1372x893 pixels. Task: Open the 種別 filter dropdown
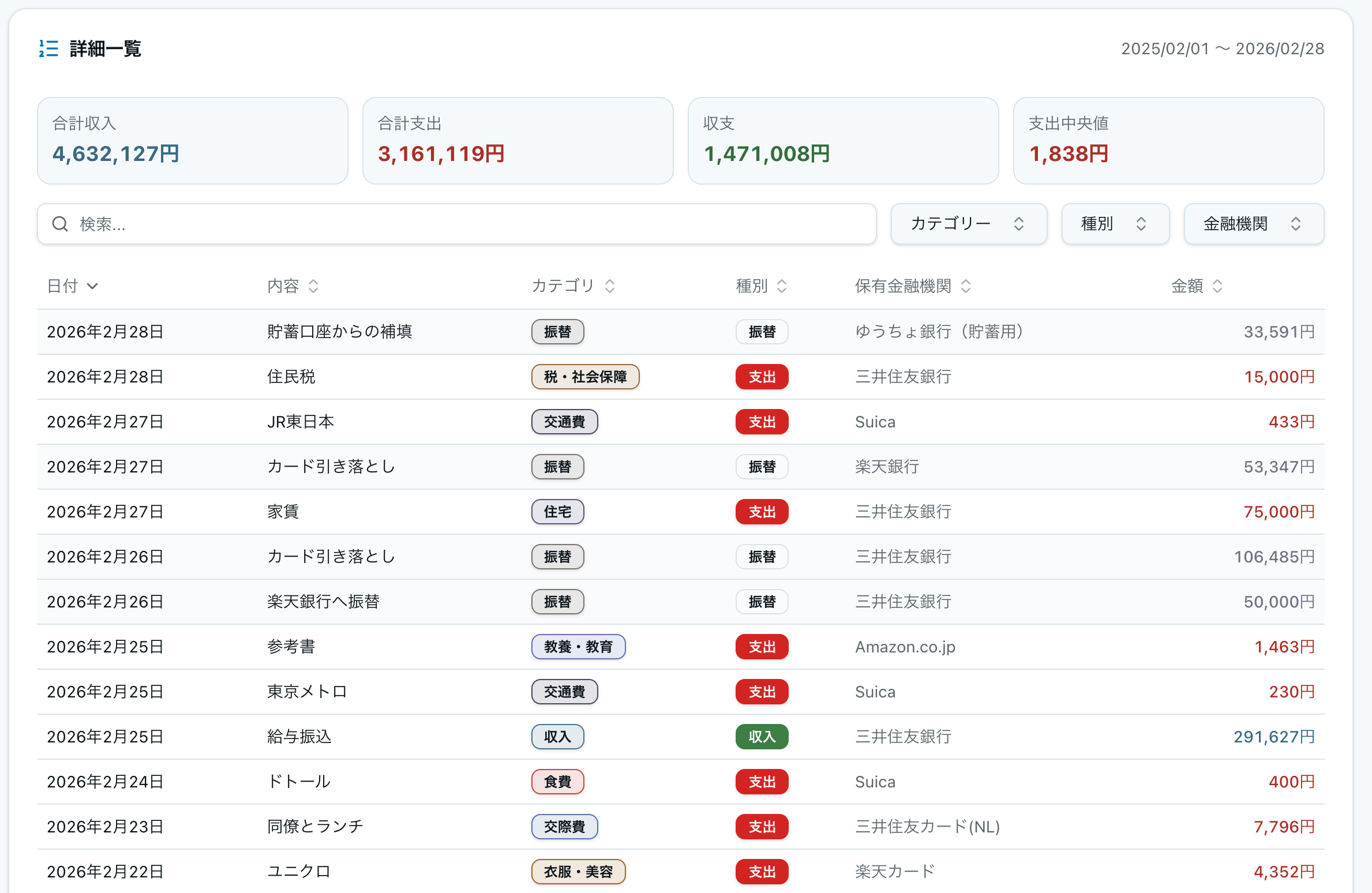1115,224
